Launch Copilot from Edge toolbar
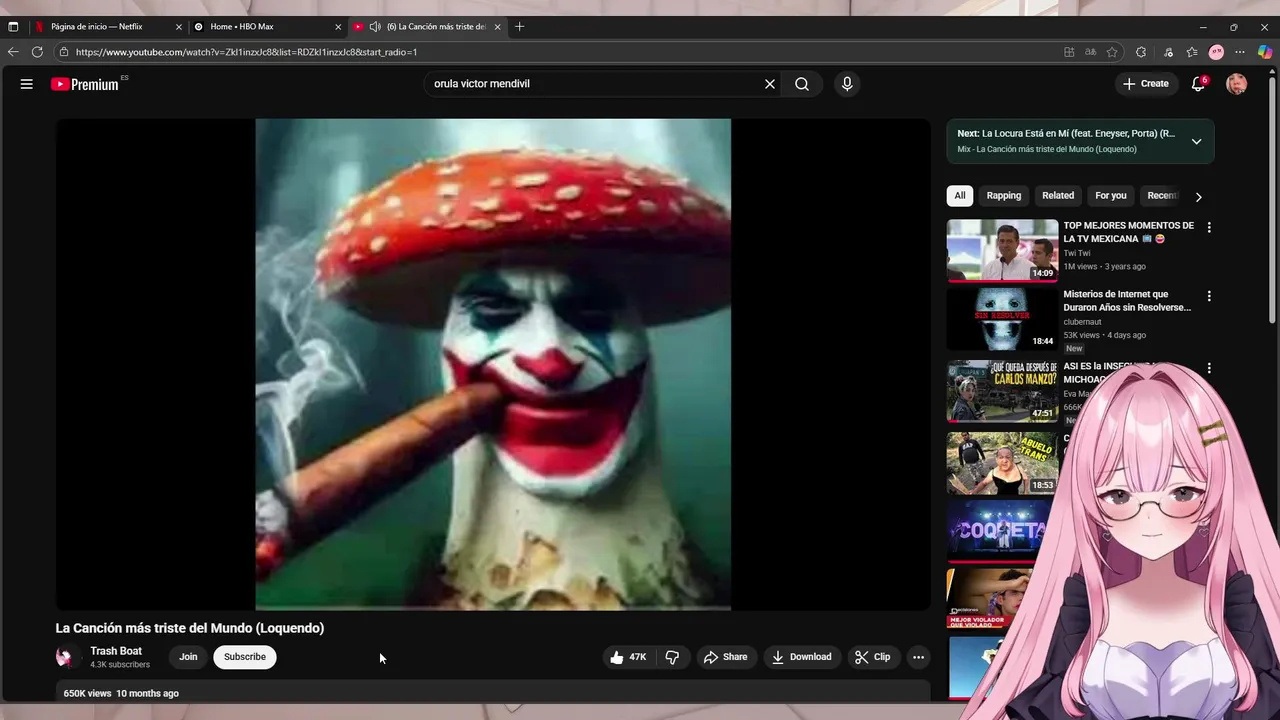The image size is (1280, 720). (1266, 52)
